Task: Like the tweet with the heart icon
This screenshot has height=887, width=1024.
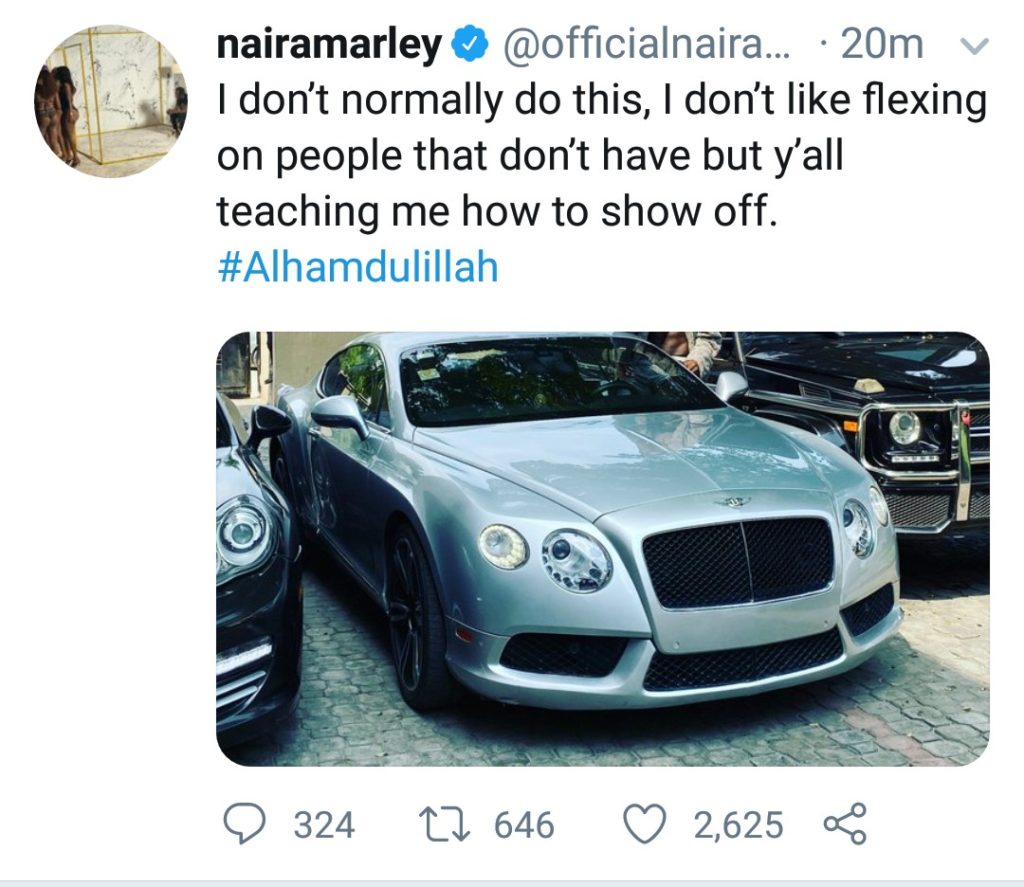Action: 645,824
